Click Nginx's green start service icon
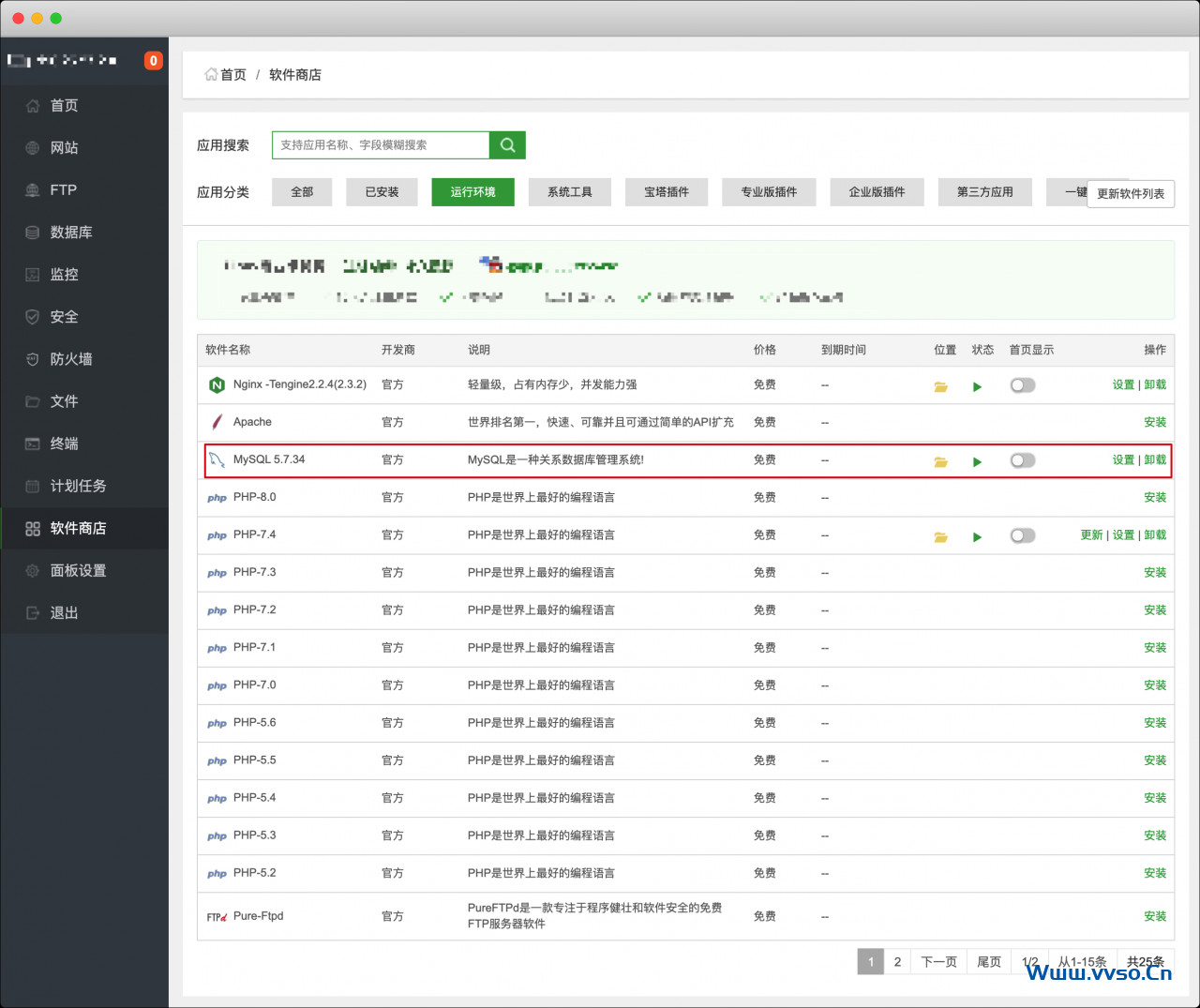Viewport: 1200px width, 1008px height. click(977, 384)
